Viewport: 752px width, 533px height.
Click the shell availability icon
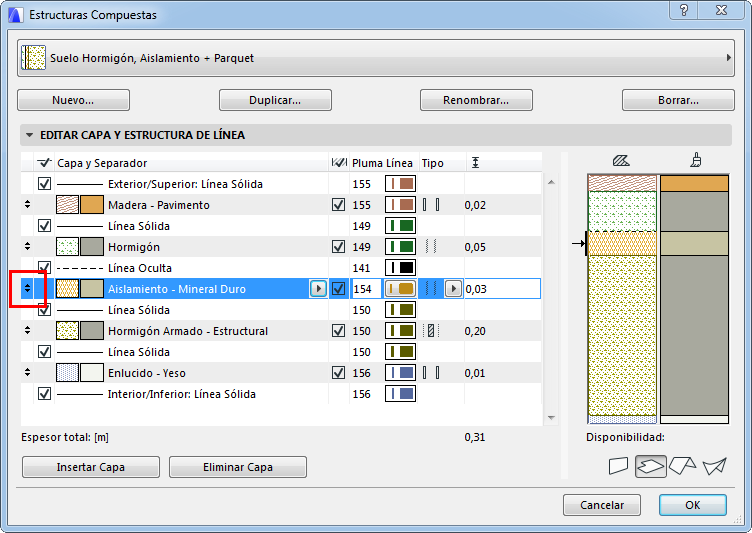[715, 466]
